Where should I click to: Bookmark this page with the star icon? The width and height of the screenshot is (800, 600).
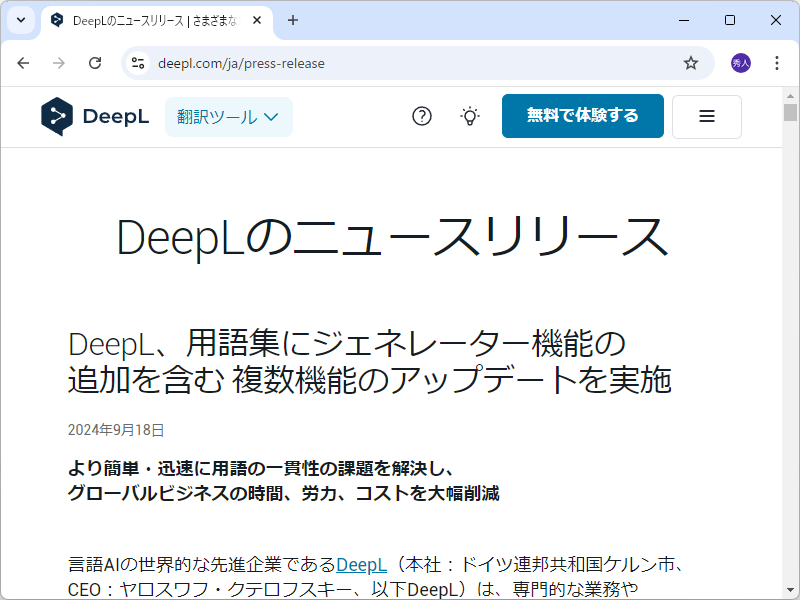690,62
